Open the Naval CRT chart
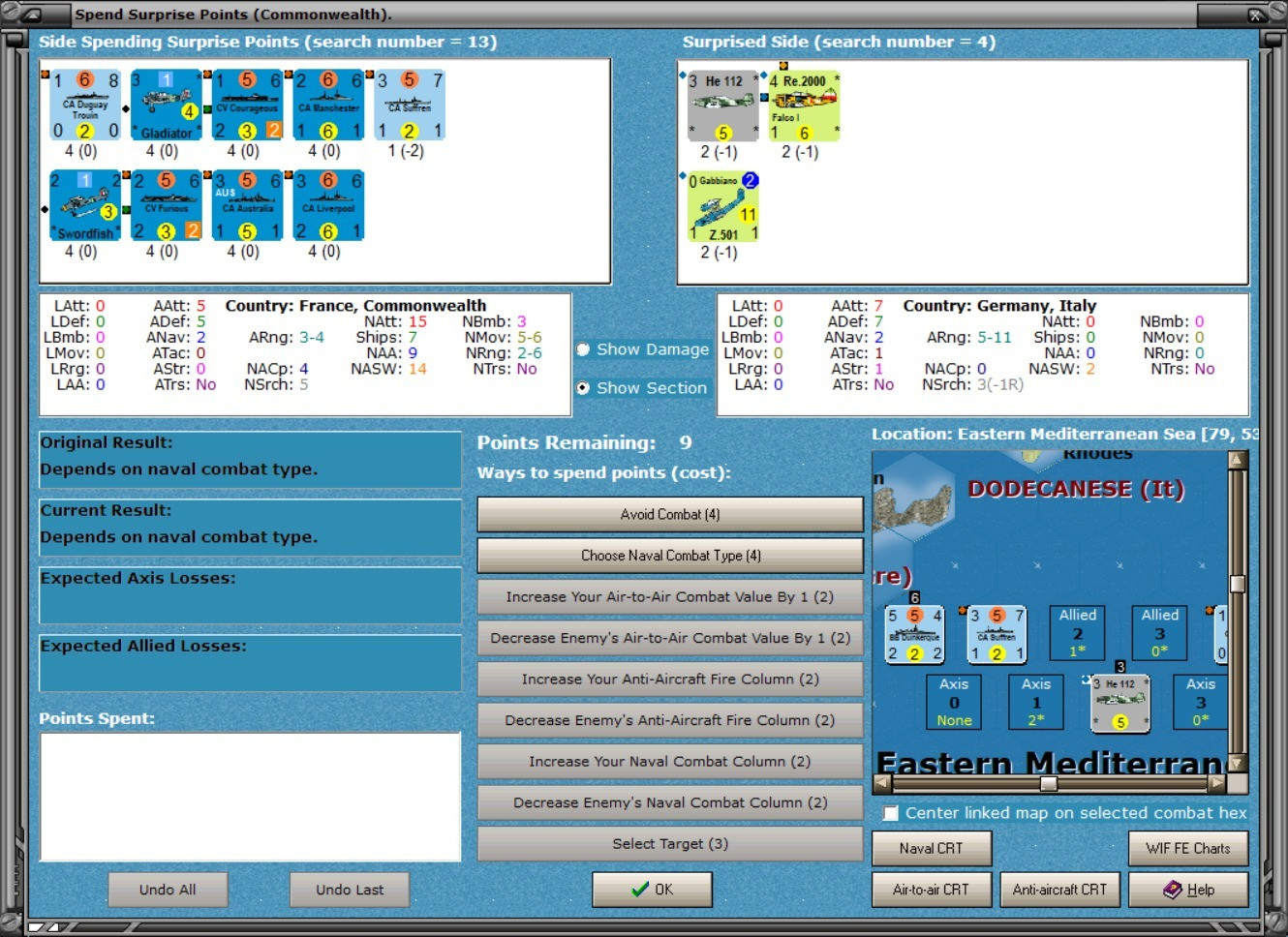This screenshot has height=937, width=1288. tap(931, 848)
